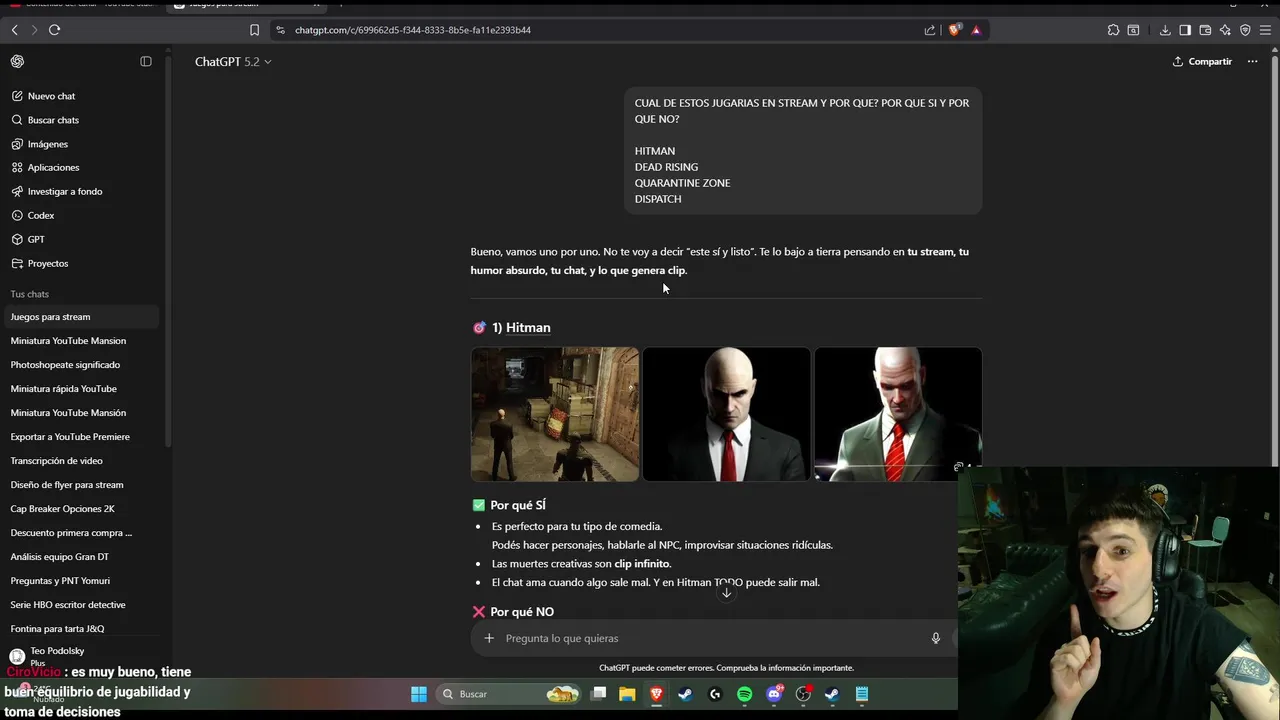Screen dimensions: 1280x720
Task: Toggle the browser sidebar panel icon
Action: point(1185,30)
